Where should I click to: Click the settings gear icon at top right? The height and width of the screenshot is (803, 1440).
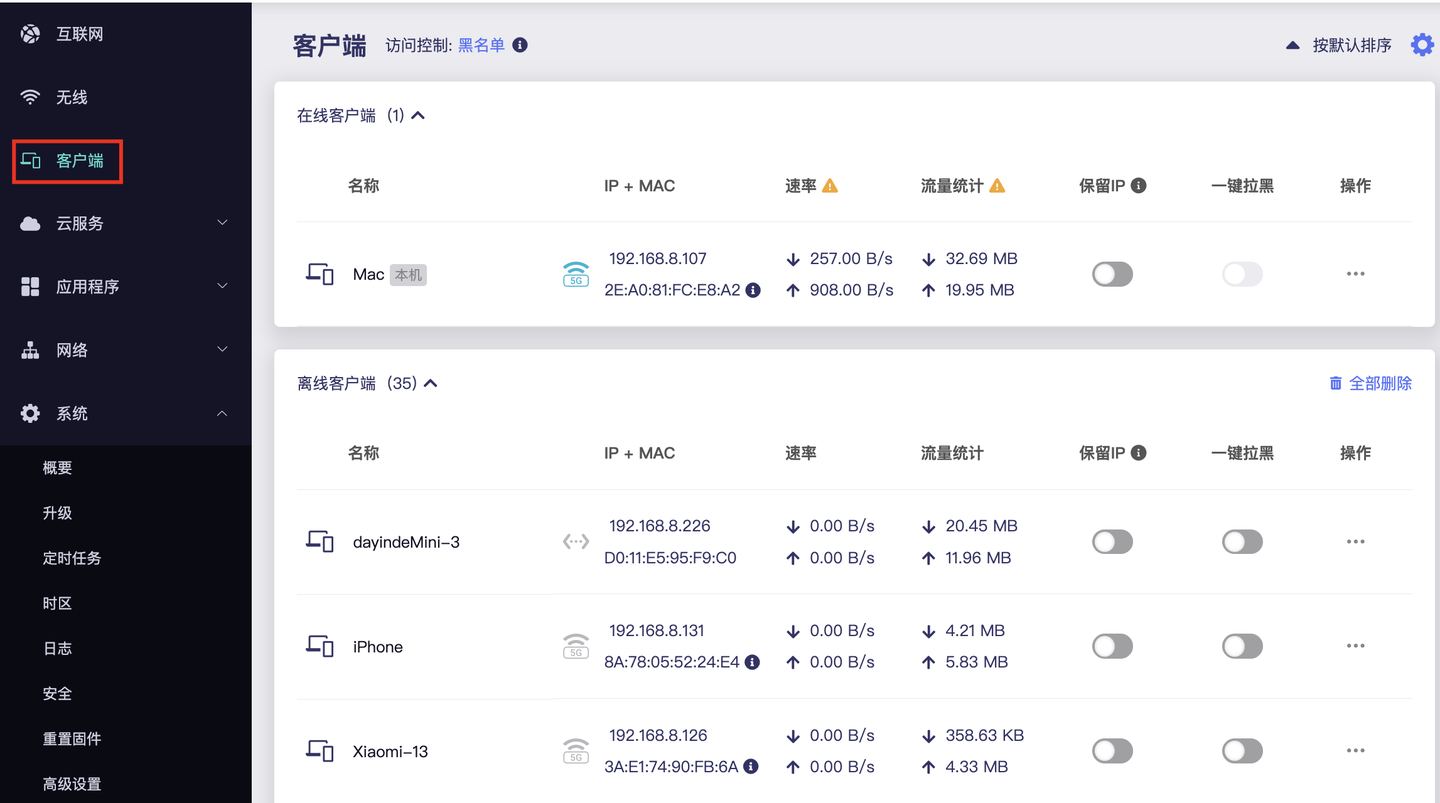click(1422, 45)
